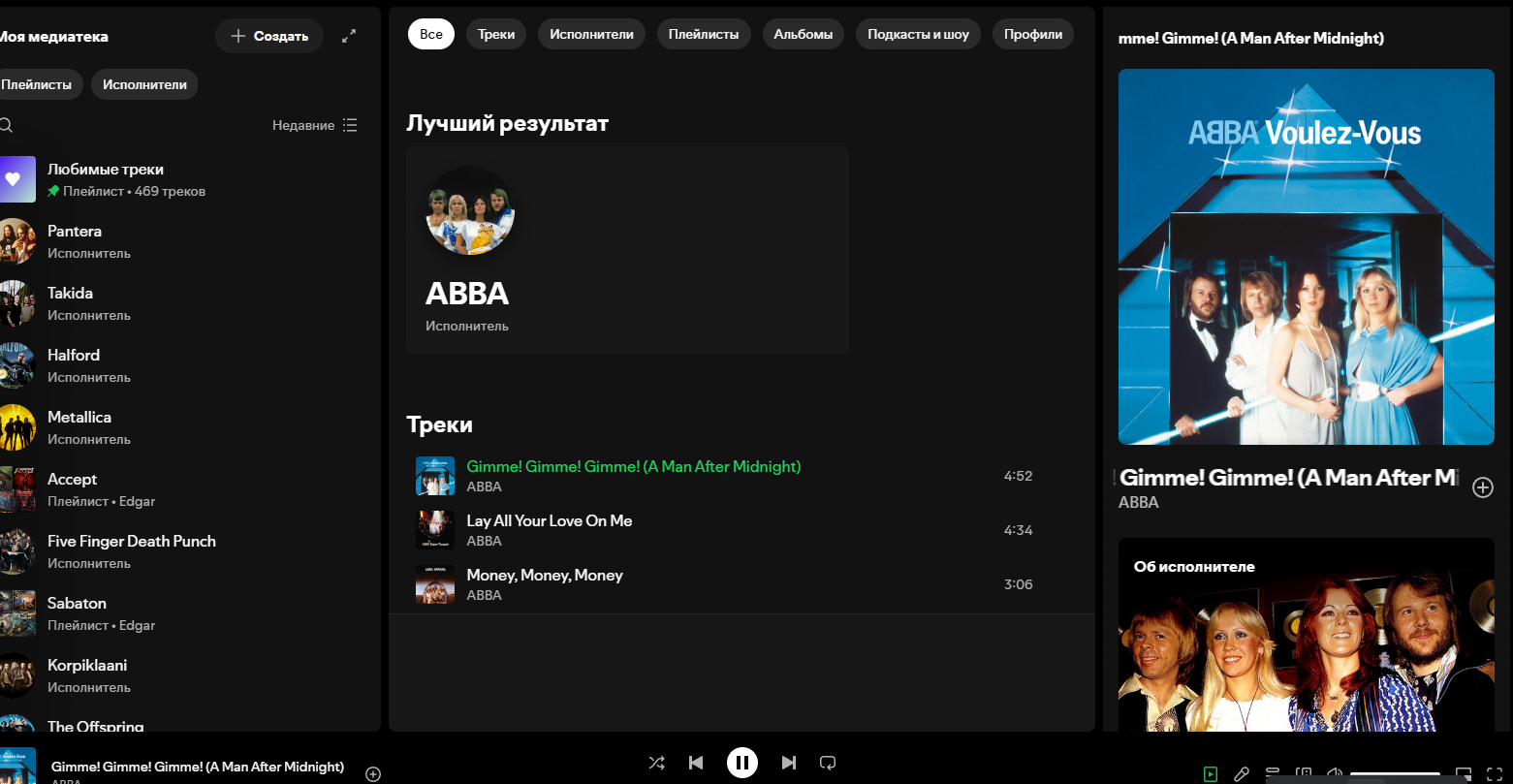1513x784 pixels.
Task: Click the 3:06 track duration
Action: coord(1018,584)
